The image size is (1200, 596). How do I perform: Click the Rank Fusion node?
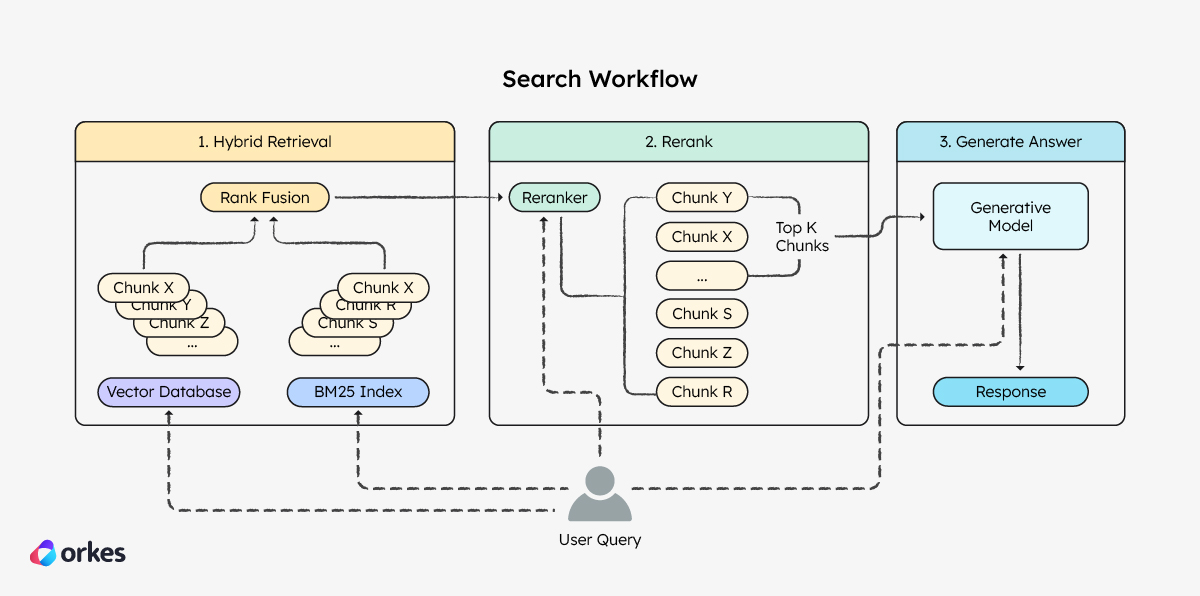[264, 197]
